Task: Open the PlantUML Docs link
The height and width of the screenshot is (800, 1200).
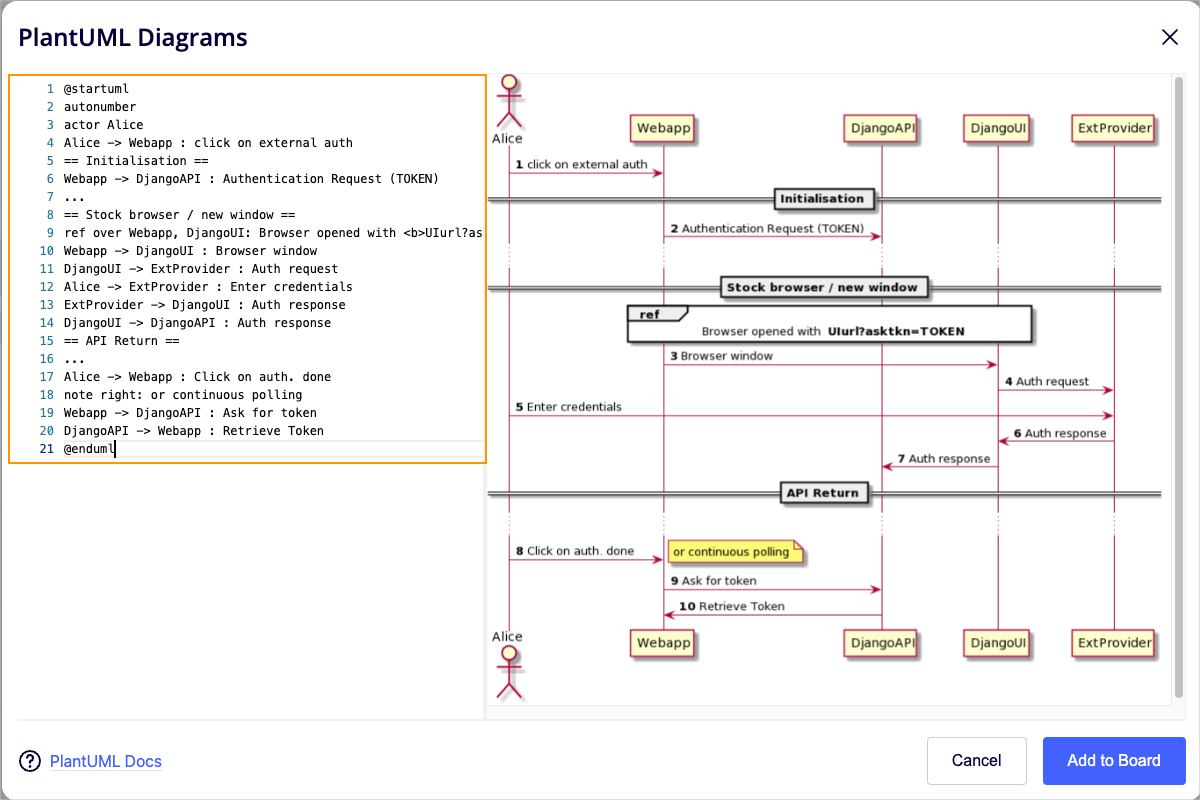Action: [x=105, y=761]
